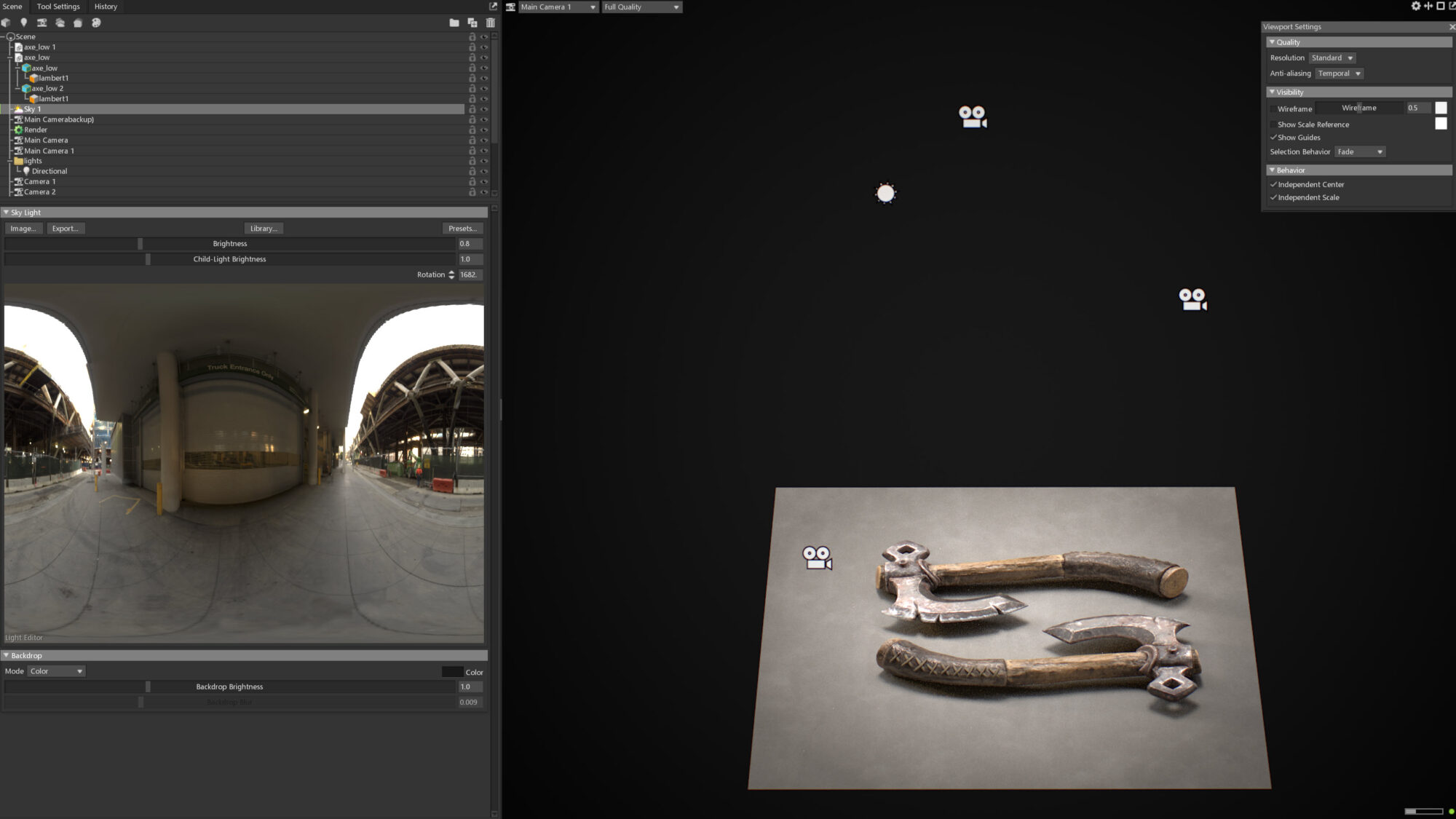The width and height of the screenshot is (1456, 819).
Task: Delete selection with the trash icon
Action: click(x=490, y=23)
